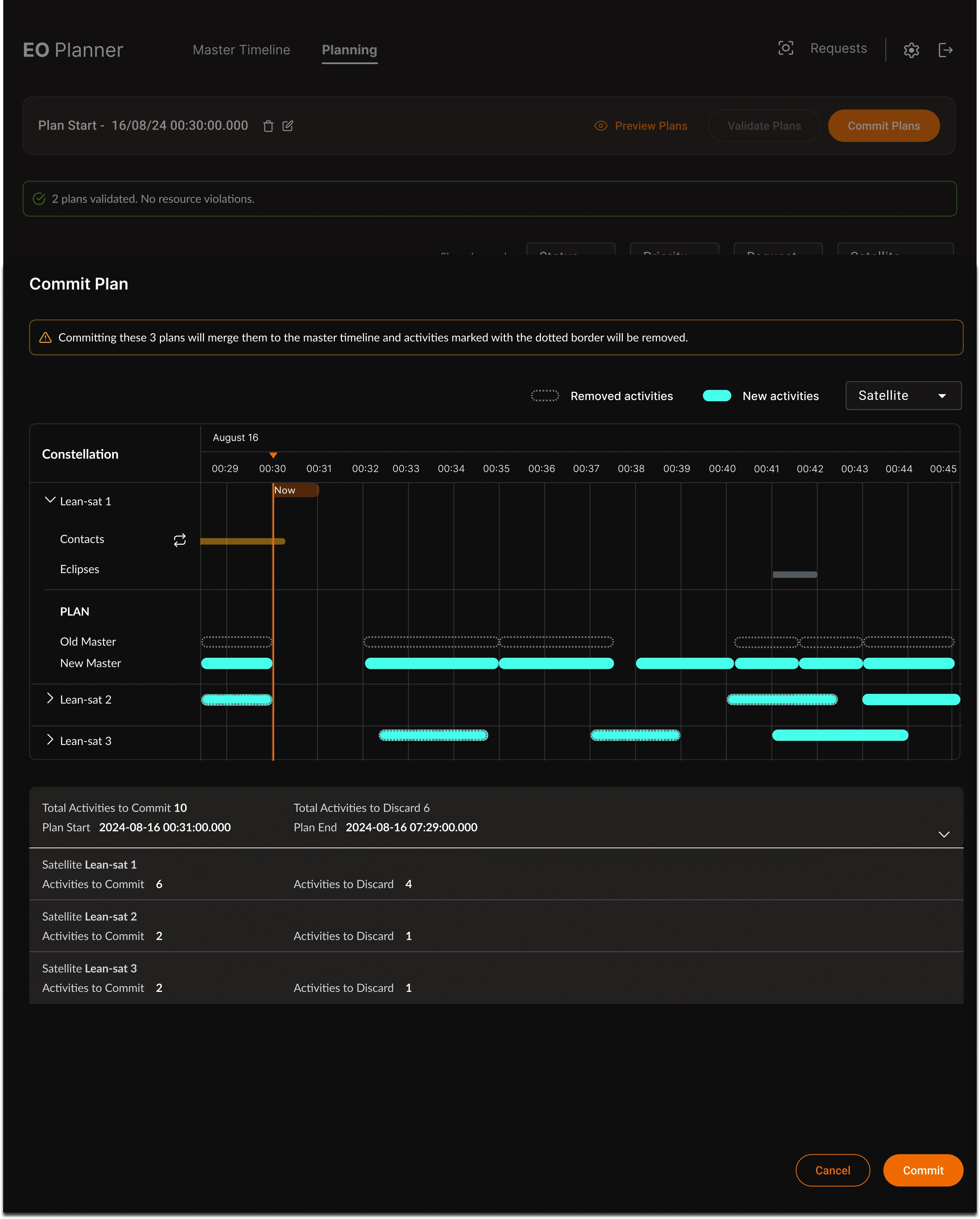This screenshot has width=980, height=1219.
Task: Click the Commit Plan dialog title
Action: pos(79,284)
